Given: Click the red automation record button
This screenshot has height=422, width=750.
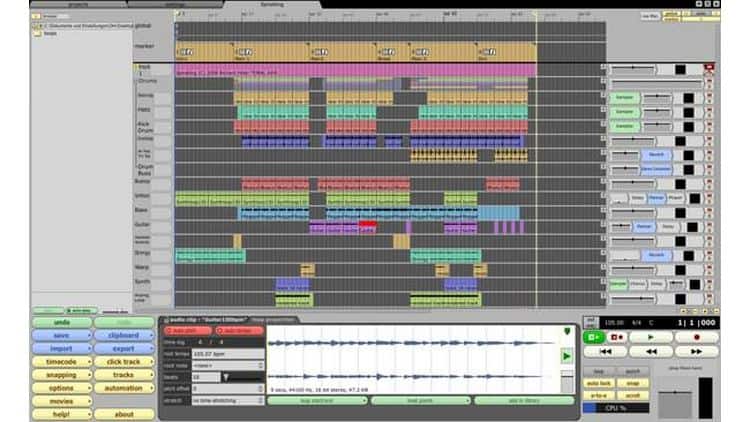Looking at the screenshot, I should click(x=617, y=337).
